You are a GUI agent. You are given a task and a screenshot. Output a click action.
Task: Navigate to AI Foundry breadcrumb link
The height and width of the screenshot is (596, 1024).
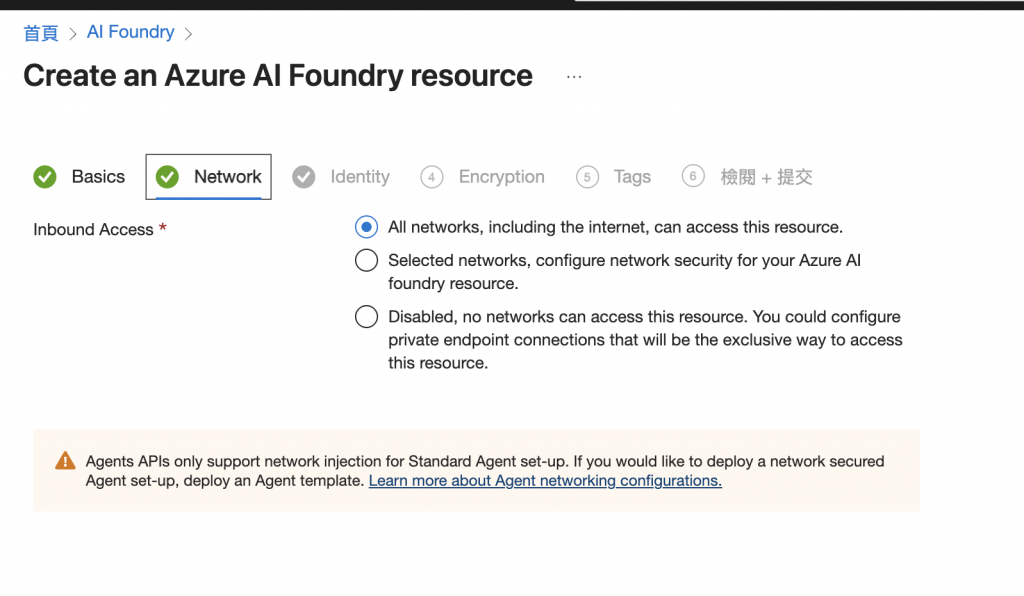tap(130, 32)
